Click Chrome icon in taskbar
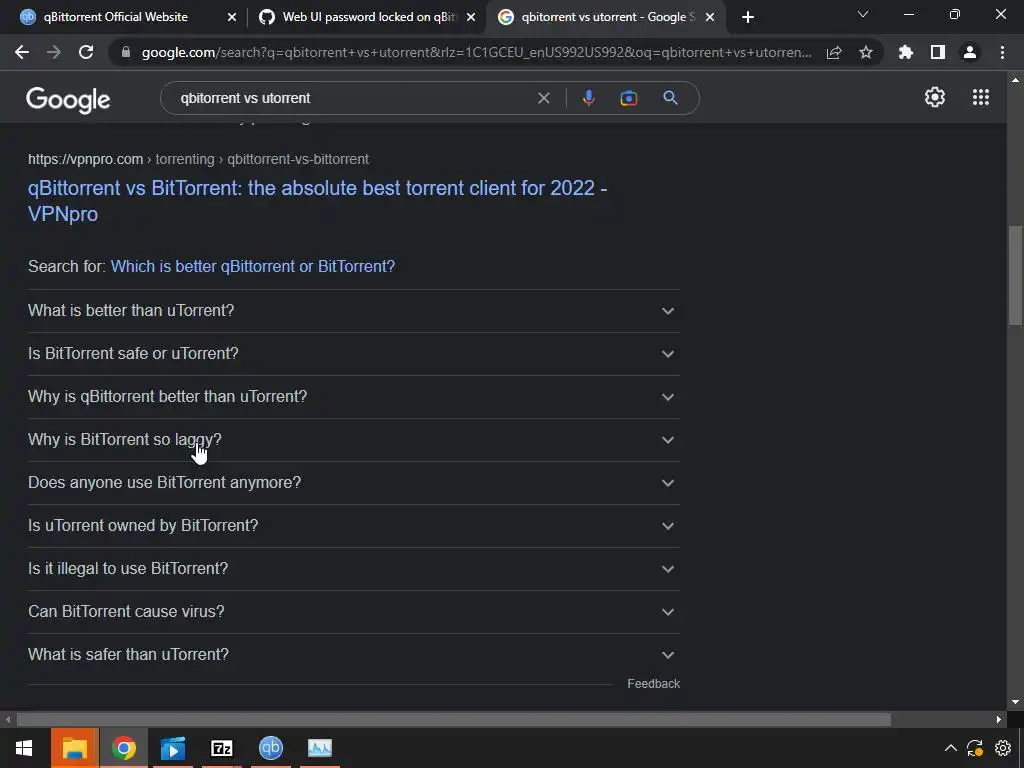 coord(123,748)
